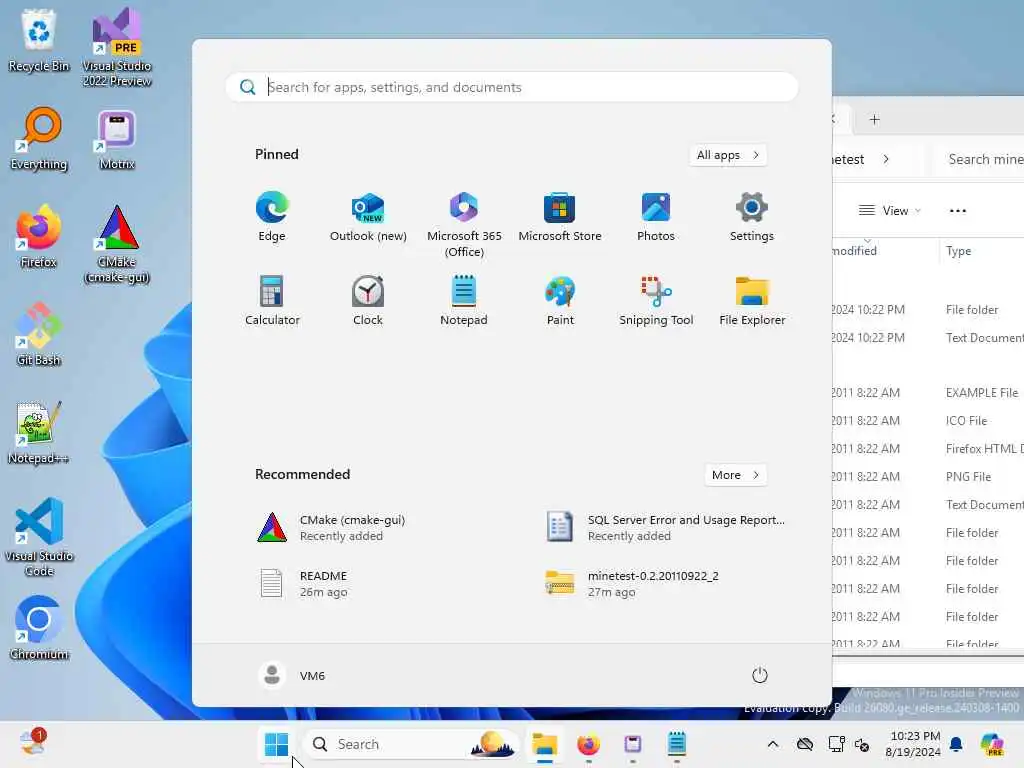Viewport: 1024px width, 768px height.
Task: Show hidden system tray icons
Action: (773, 744)
